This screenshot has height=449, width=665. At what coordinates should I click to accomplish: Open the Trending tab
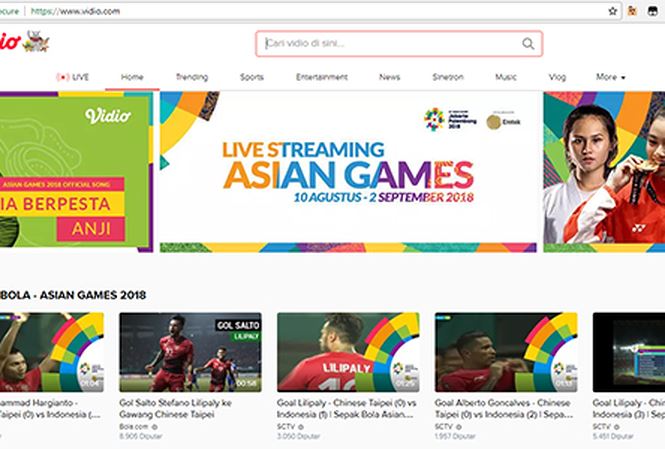[x=192, y=77]
